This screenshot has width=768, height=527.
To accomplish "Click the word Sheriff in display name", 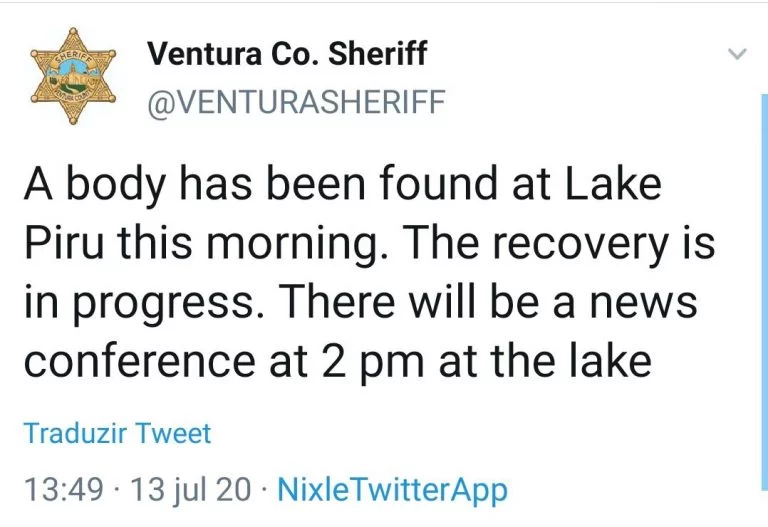I will tap(378, 53).
